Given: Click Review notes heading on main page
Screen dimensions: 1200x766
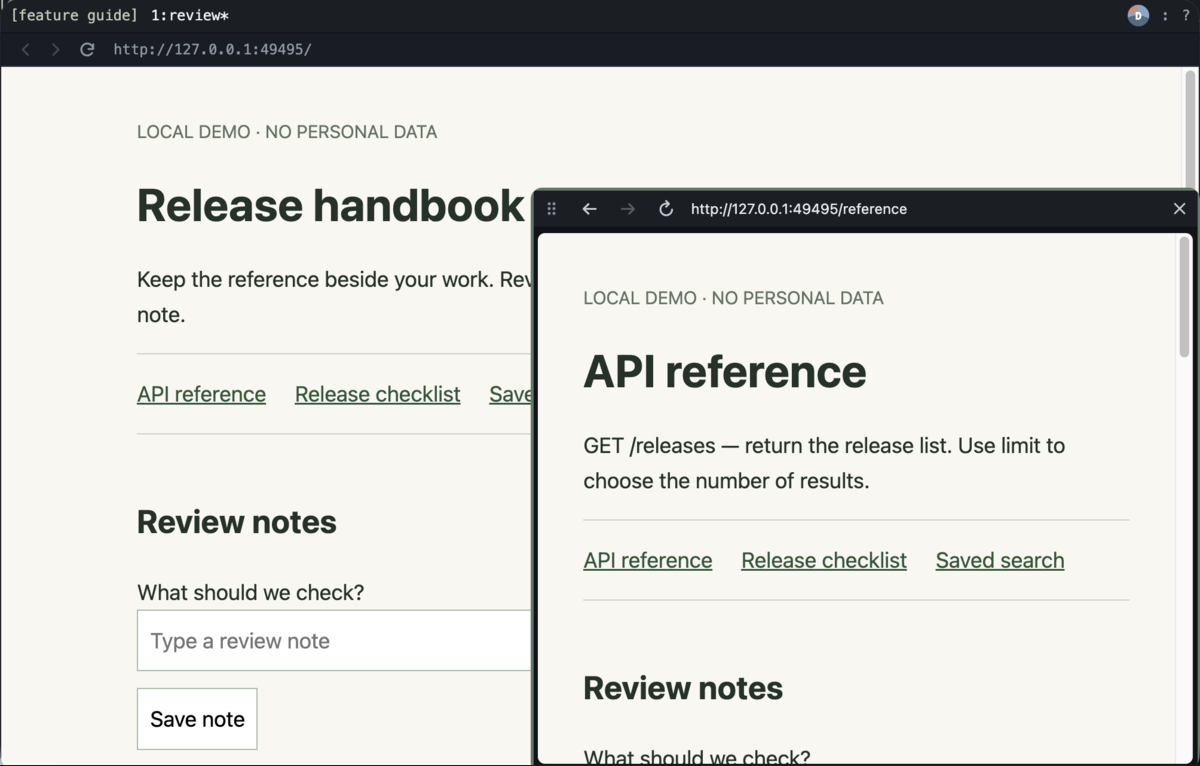Looking at the screenshot, I should (237, 522).
